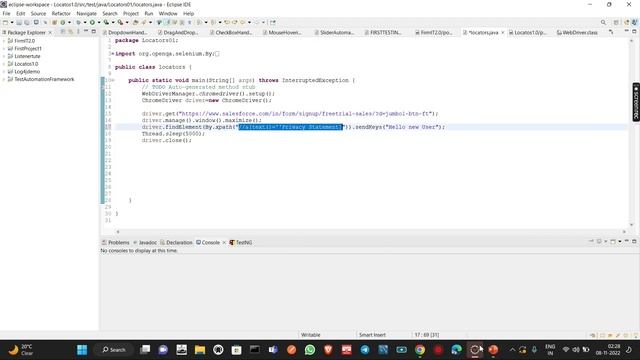640x360 pixels.
Task: Open the Search menu
Action: pyautogui.click(x=110, y=13)
